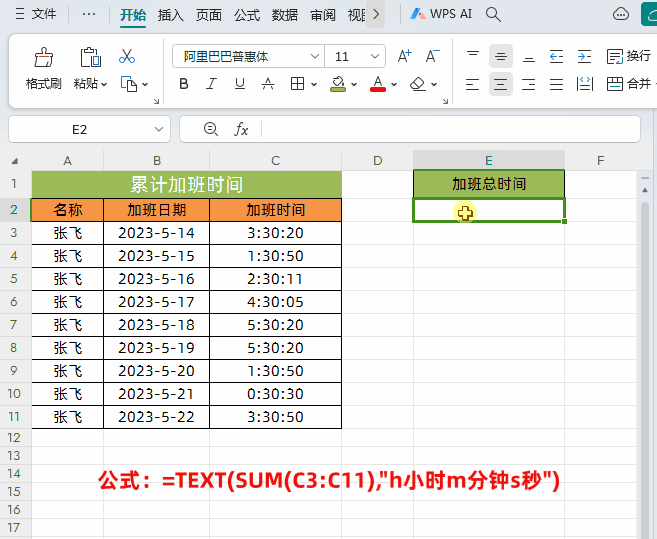Switch to the 公式 (Formula) tab
657x539 pixels.
click(247, 15)
